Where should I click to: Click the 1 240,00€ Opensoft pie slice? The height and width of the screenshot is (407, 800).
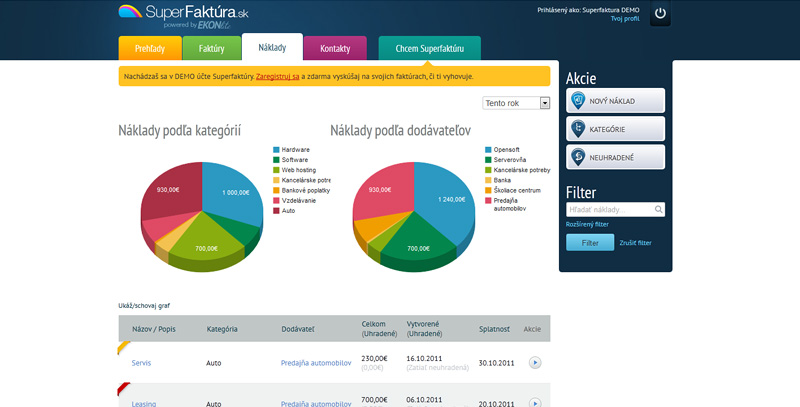[x=446, y=199]
